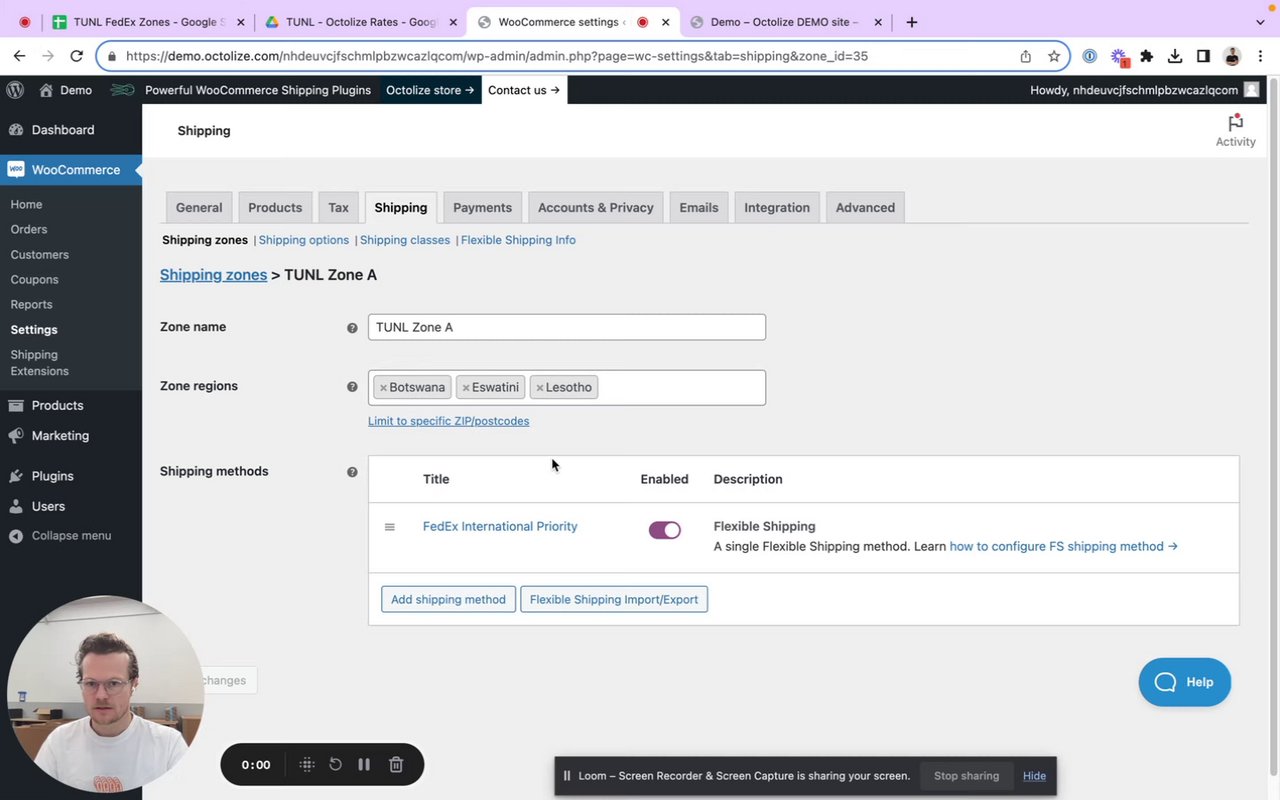Open how to configure FS shipping method link
Image resolution: width=1280 pixels, height=800 pixels.
[1063, 547]
